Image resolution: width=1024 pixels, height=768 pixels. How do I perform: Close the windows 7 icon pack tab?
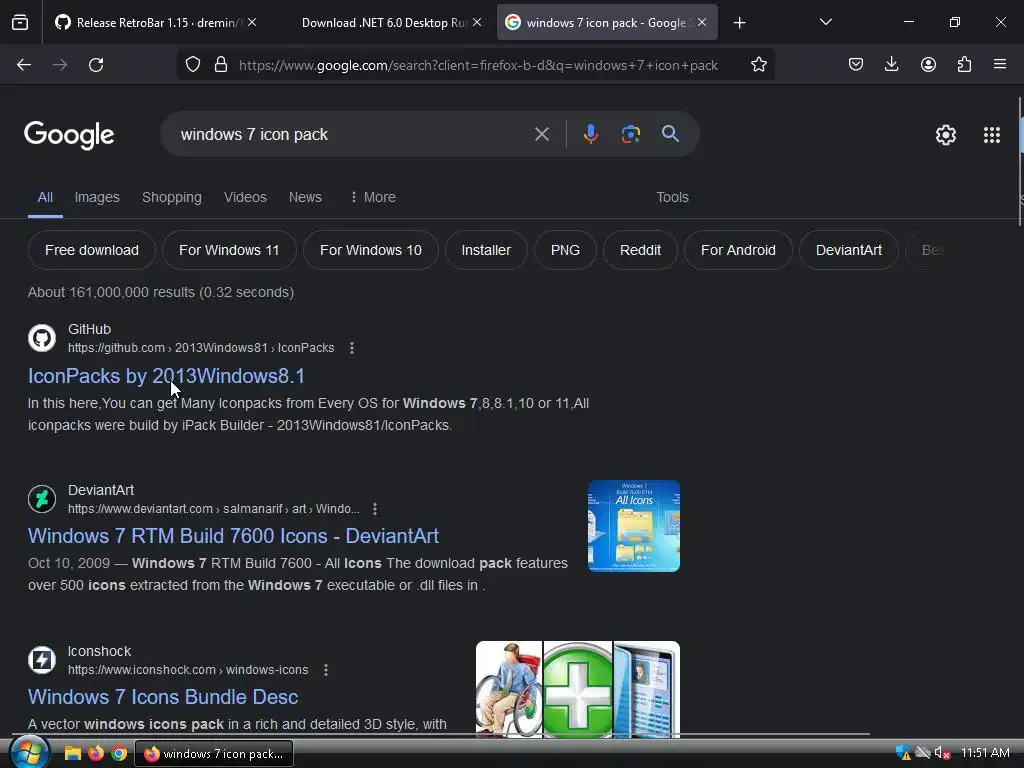click(702, 22)
